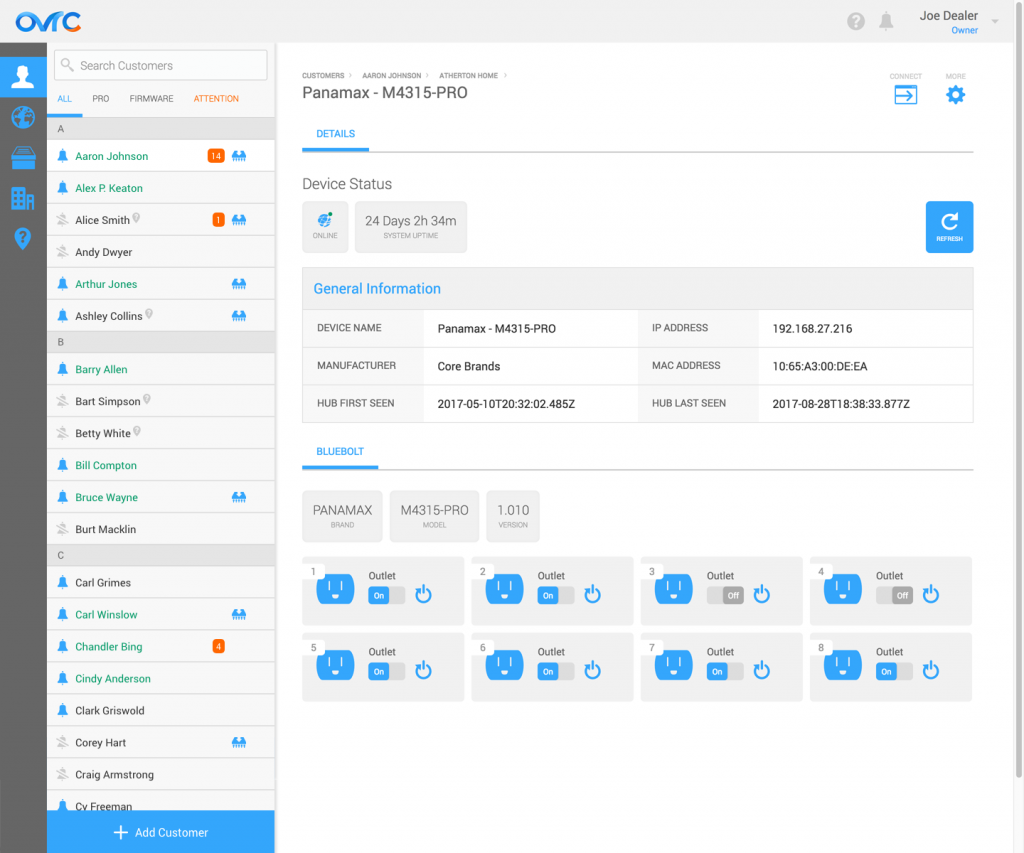Viewport: 1024px width, 853px height.
Task: Power cycle Outlet 8
Action: tap(931, 670)
